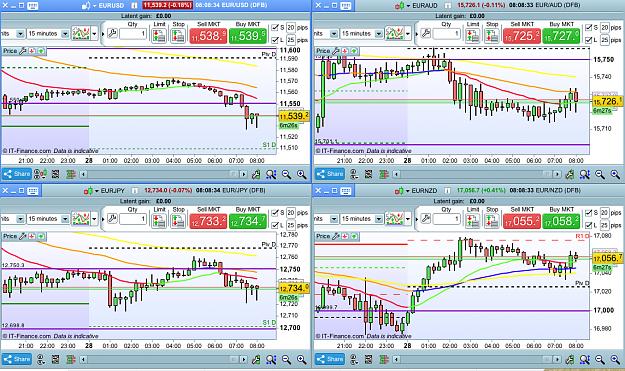Open the Limit order icon in EURAUD window
Image resolution: width=625 pixels, height=371 pixels.
pos(472,35)
